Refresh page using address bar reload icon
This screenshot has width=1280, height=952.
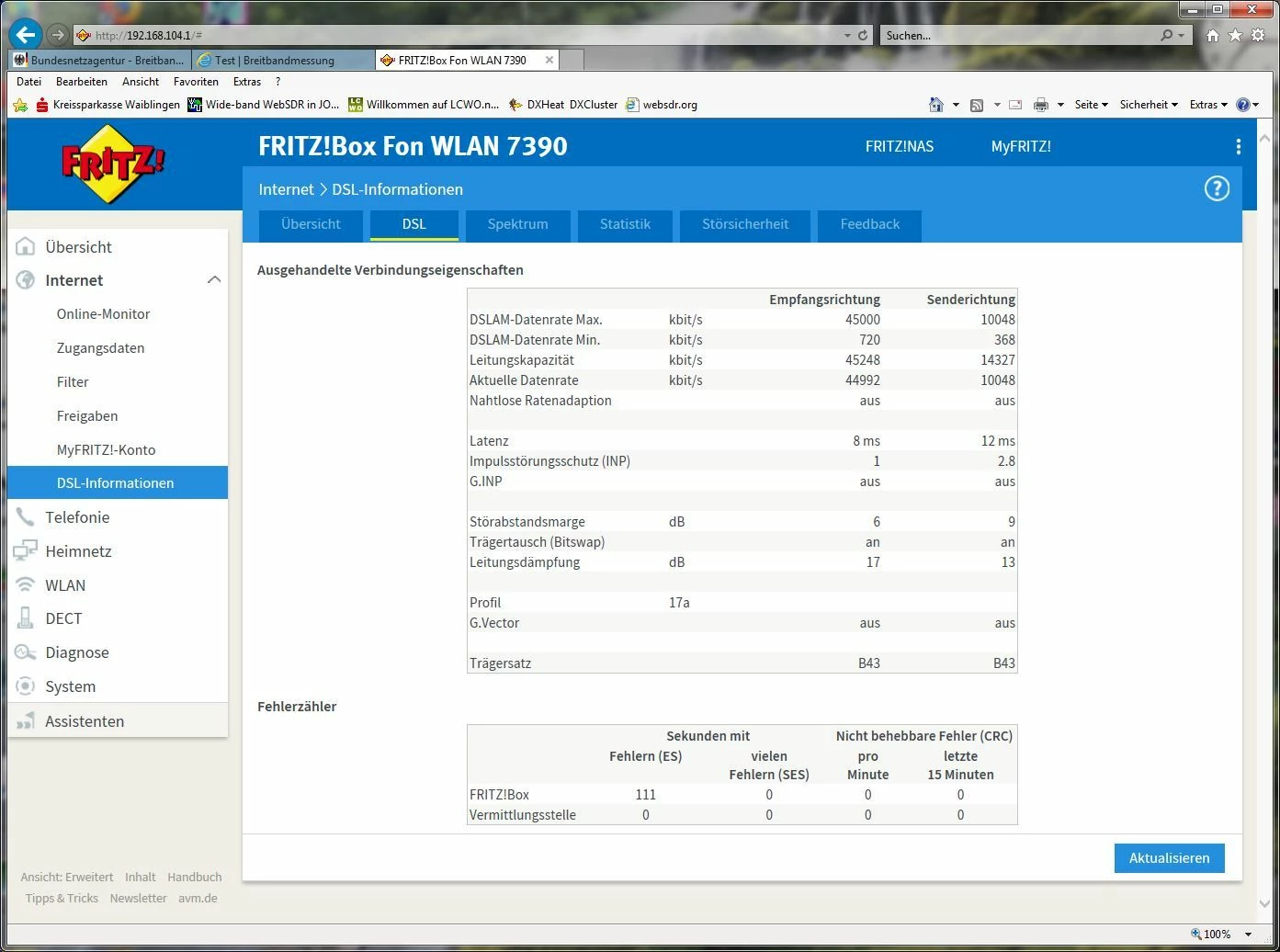coord(863,36)
